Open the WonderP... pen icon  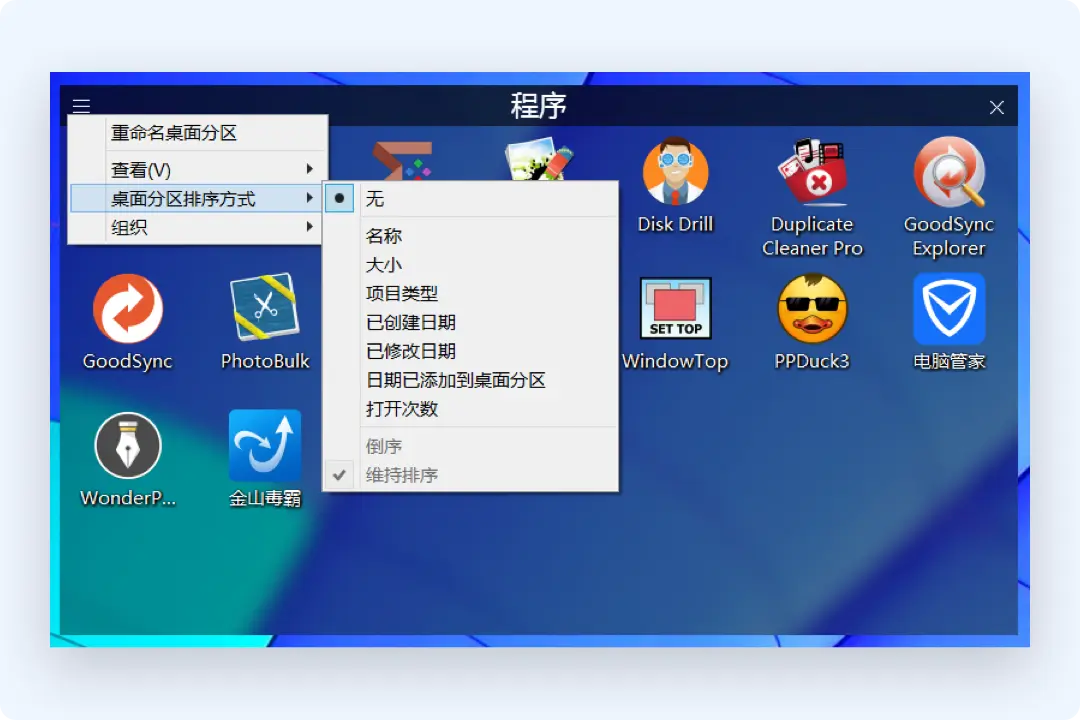[127, 446]
